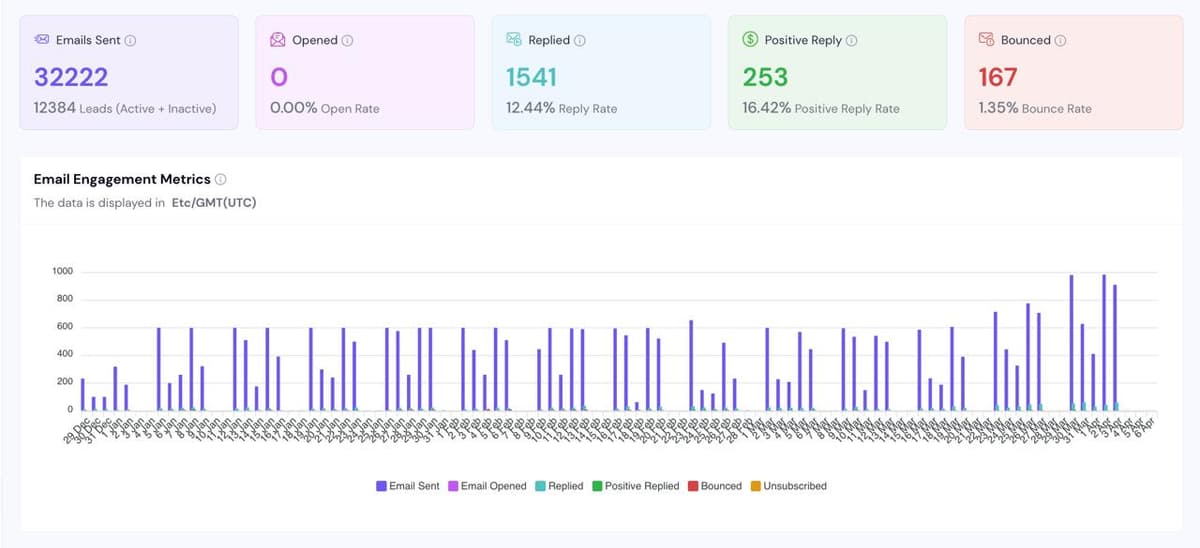This screenshot has width=1200, height=548.
Task: Click the red Bounced legend swatch
Action: 692,486
